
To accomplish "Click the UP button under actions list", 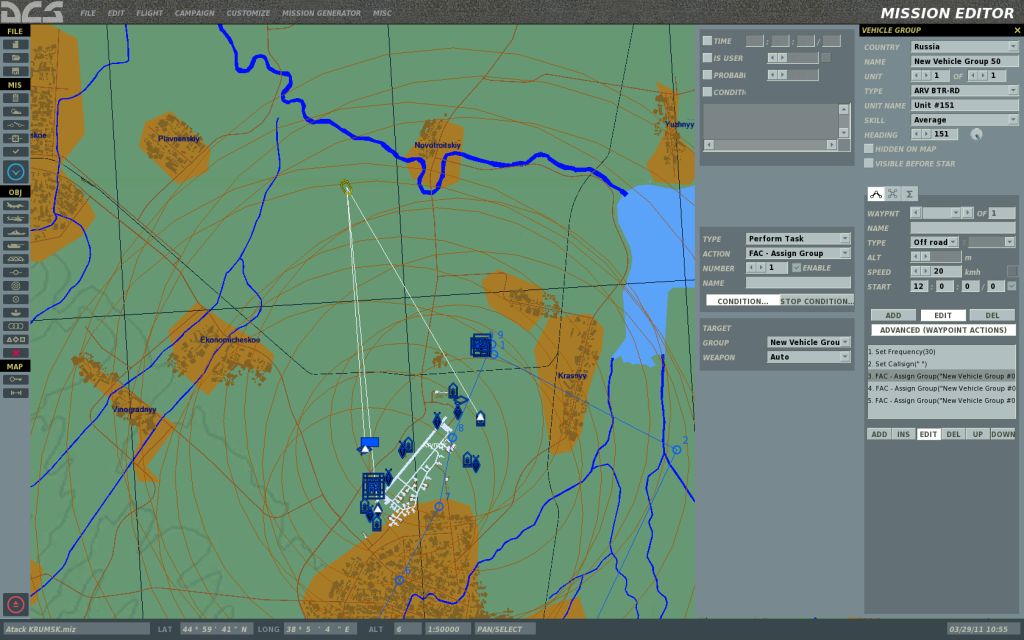I will pyautogui.click(x=978, y=434).
